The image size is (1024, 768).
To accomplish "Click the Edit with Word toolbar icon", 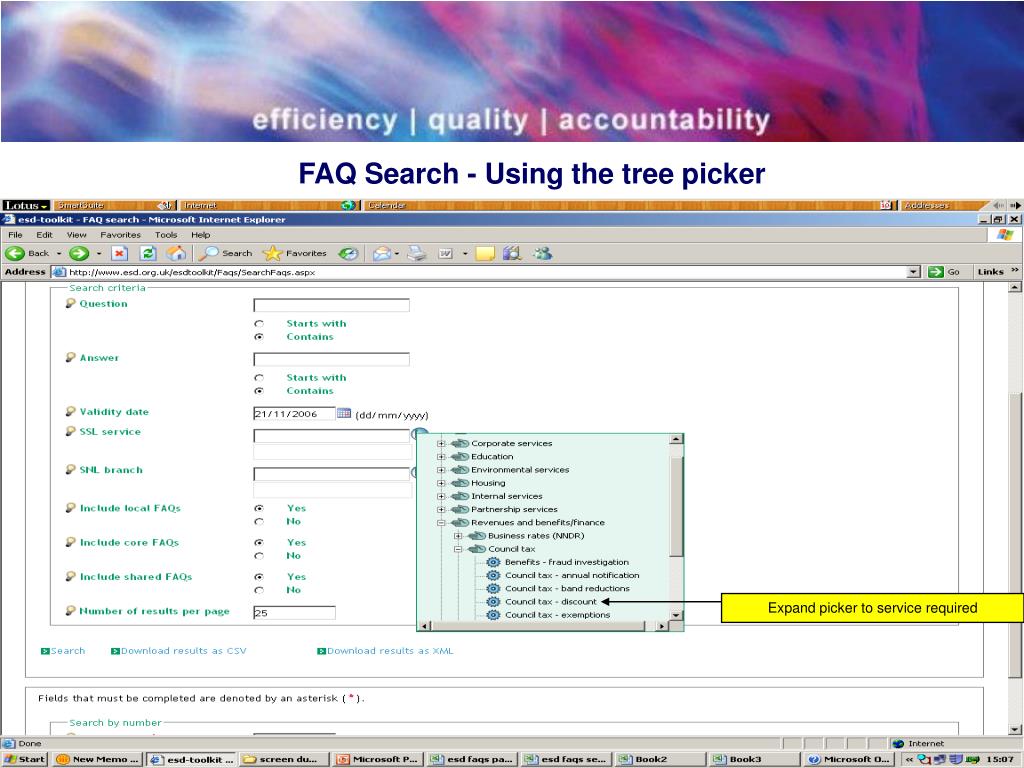I will tap(446, 253).
